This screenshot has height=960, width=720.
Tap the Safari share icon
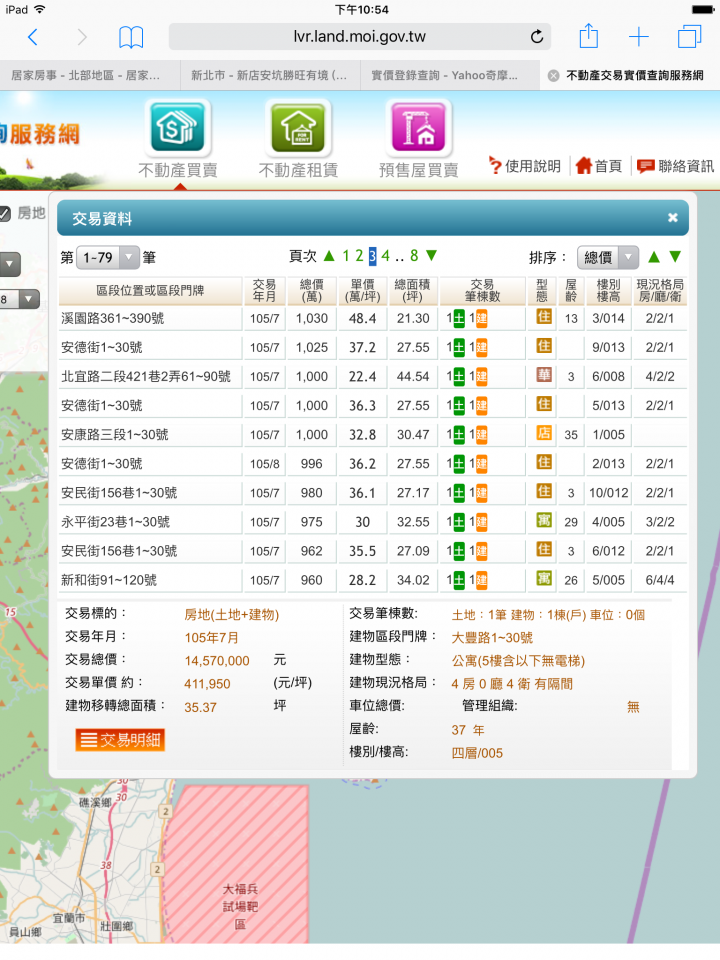pyautogui.click(x=589, y=38)
